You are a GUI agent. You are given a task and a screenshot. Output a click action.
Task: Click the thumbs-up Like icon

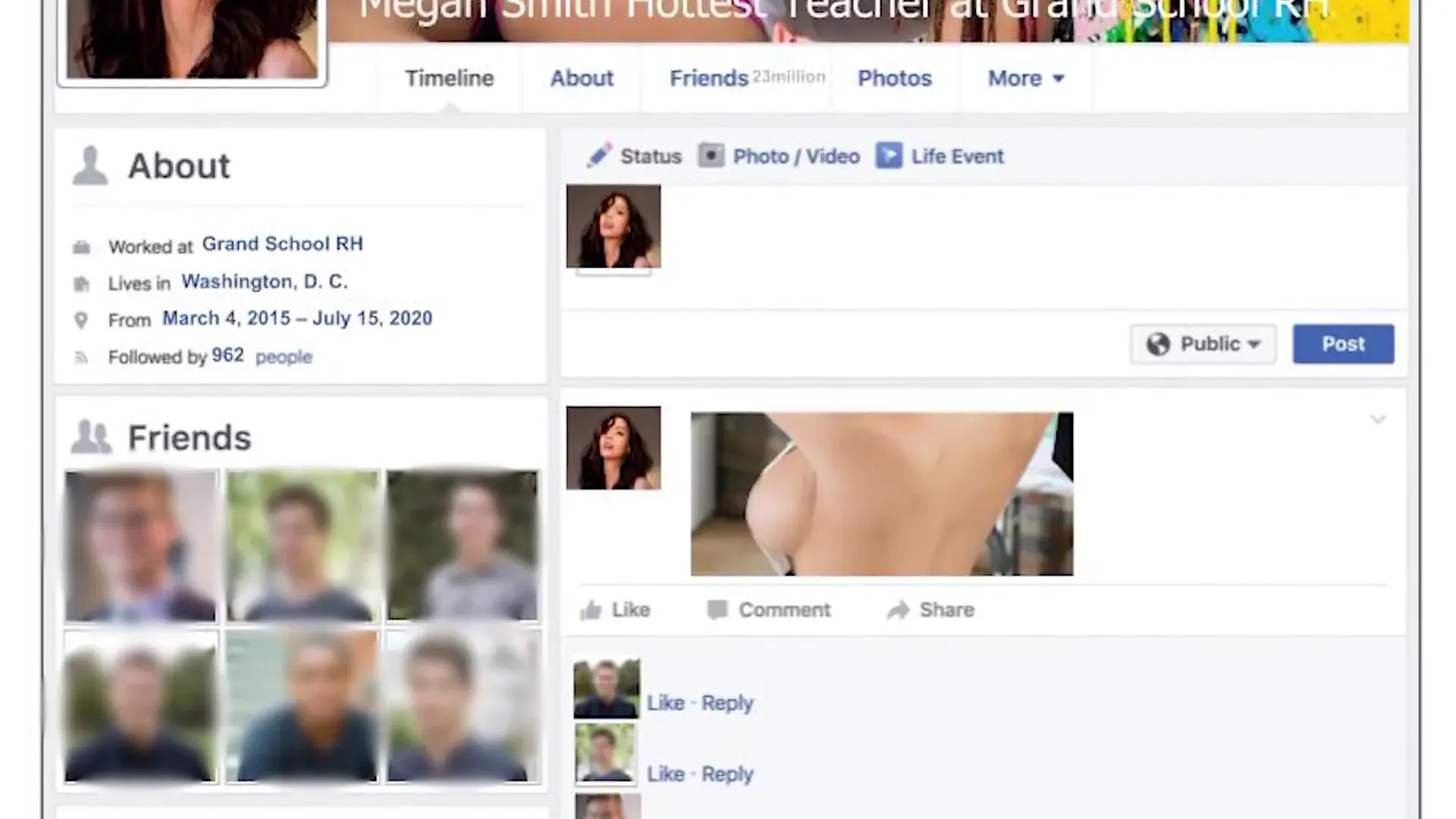pyautogui.click(x=591, y=610)
